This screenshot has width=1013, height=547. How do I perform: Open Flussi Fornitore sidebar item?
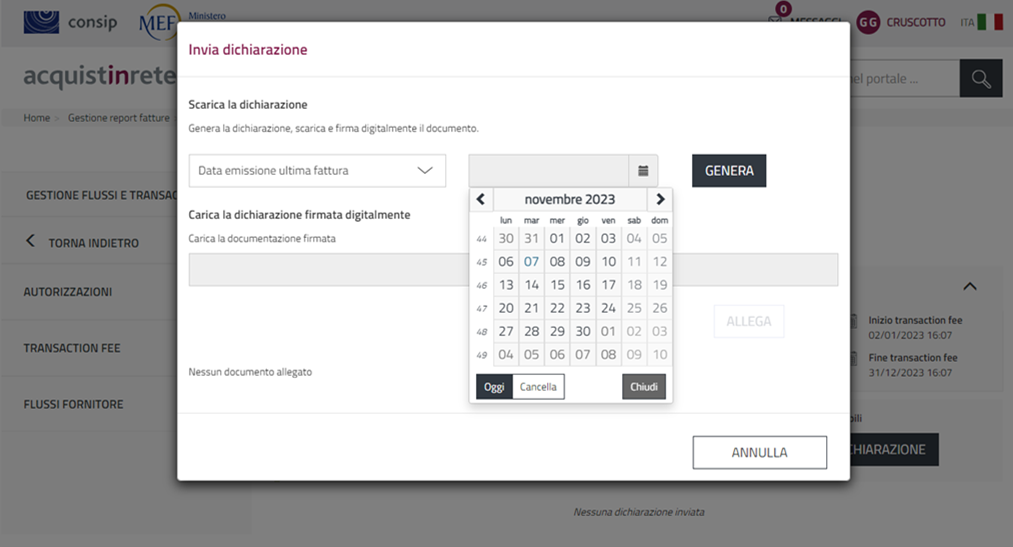pos(74,404)
